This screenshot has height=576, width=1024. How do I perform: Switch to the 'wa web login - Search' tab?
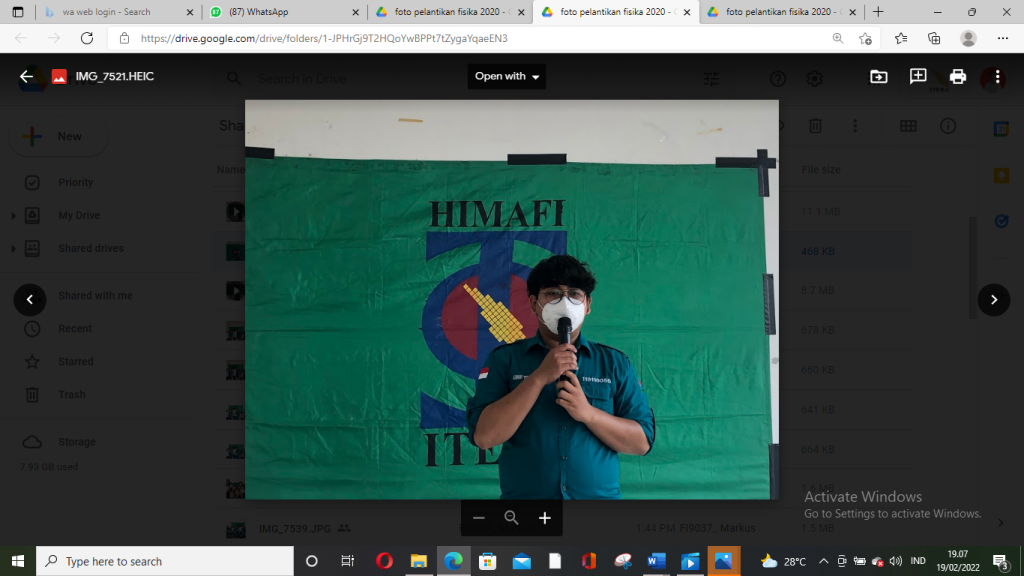106,12
